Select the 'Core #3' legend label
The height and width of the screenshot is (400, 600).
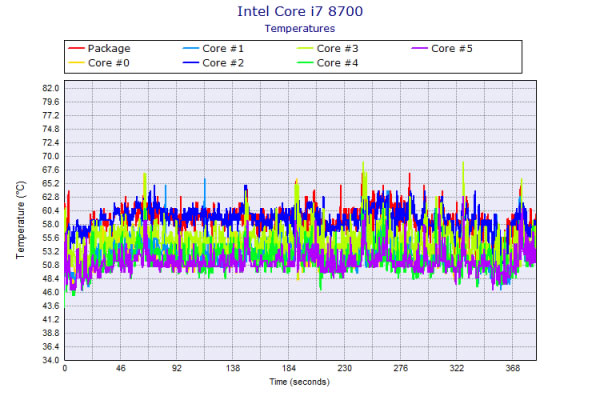pyautogui.click(x=338, y=49)
